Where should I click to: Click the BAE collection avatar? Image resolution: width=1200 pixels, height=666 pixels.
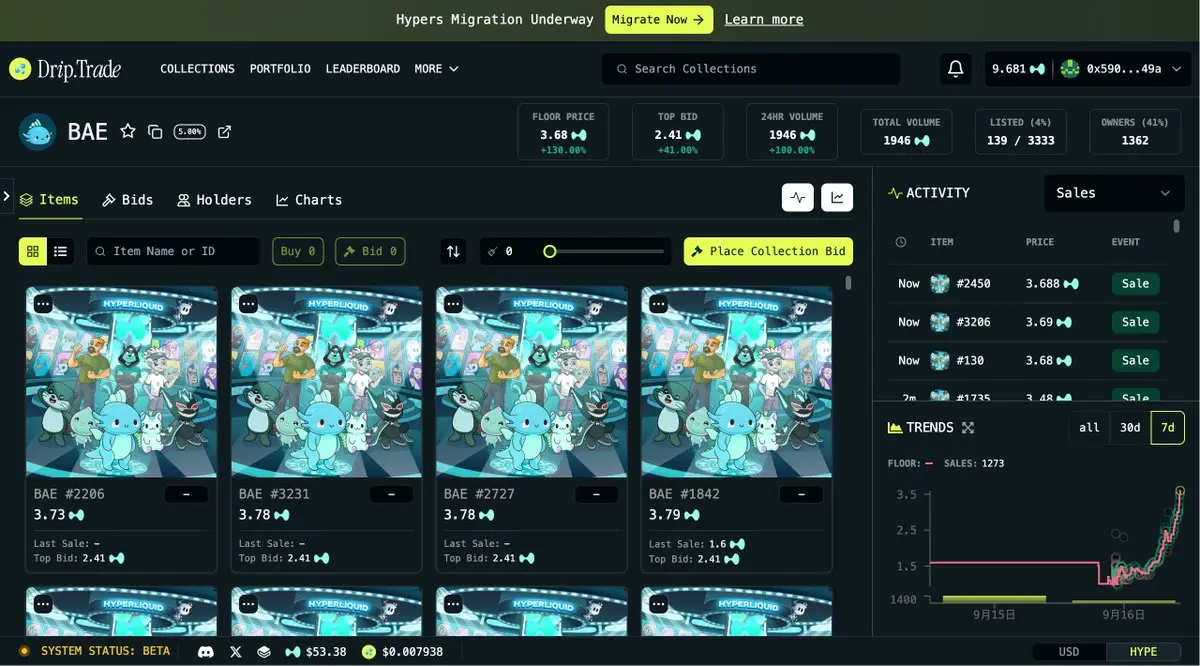(38, 131)
